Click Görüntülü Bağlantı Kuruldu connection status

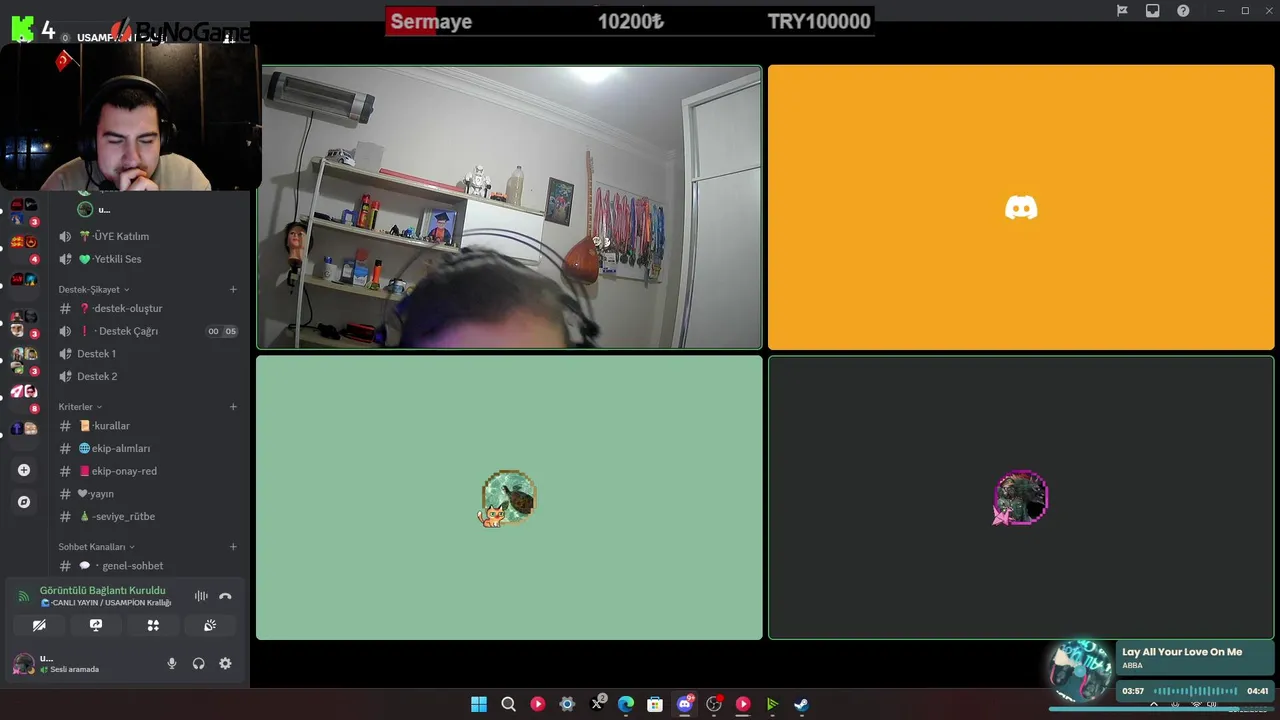click(x=102, y=590)
